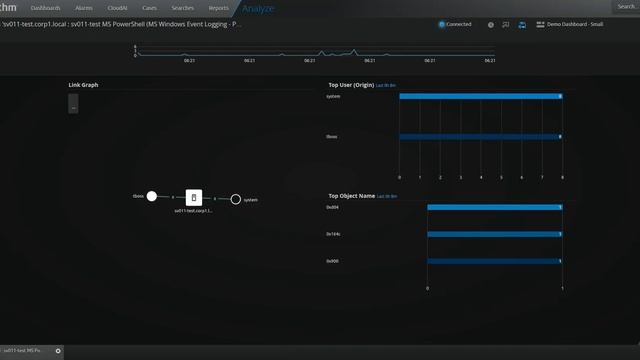The image size is (640, 360).
Task: Click the highest peak on the timeline chart
Action: coord(354,51)
